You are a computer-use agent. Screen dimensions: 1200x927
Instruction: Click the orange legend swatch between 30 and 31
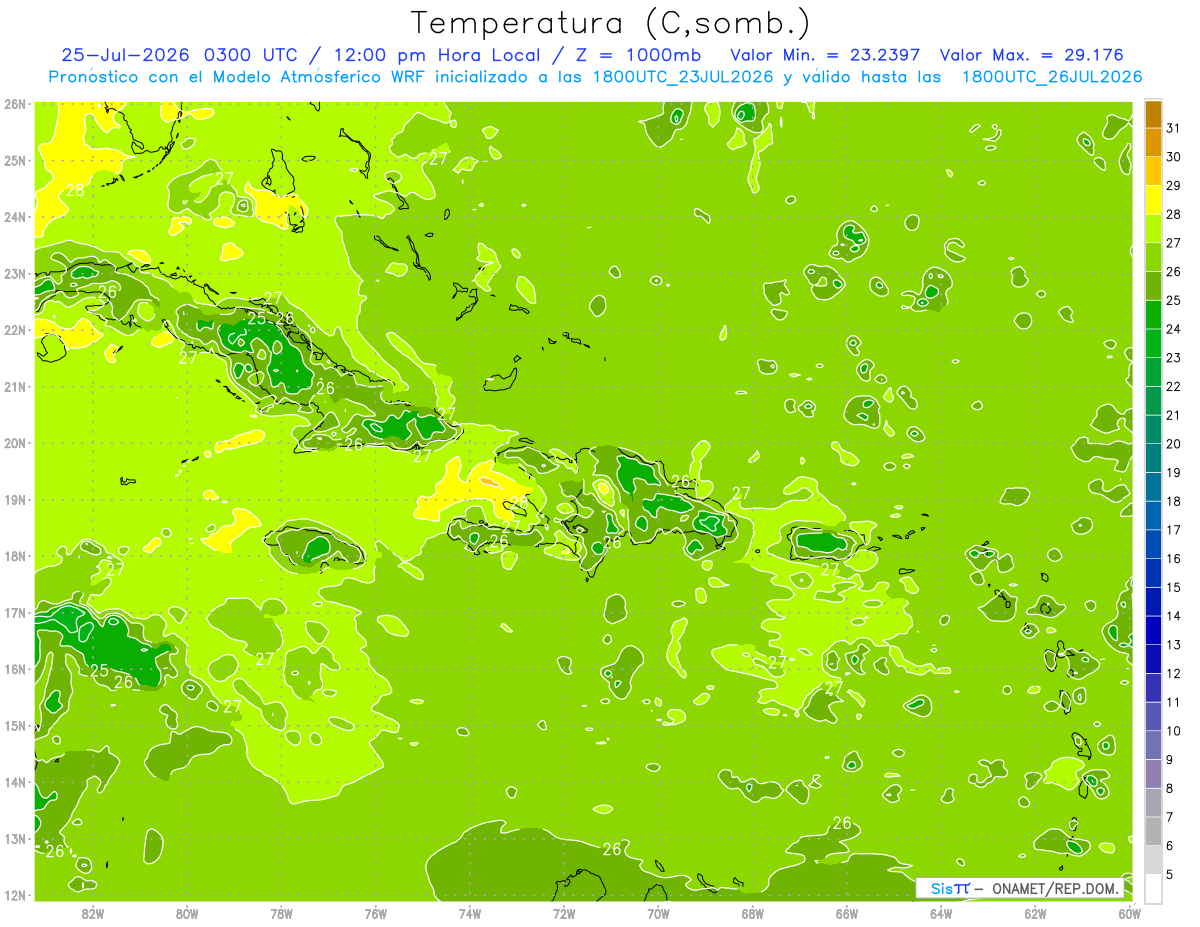1153,143
